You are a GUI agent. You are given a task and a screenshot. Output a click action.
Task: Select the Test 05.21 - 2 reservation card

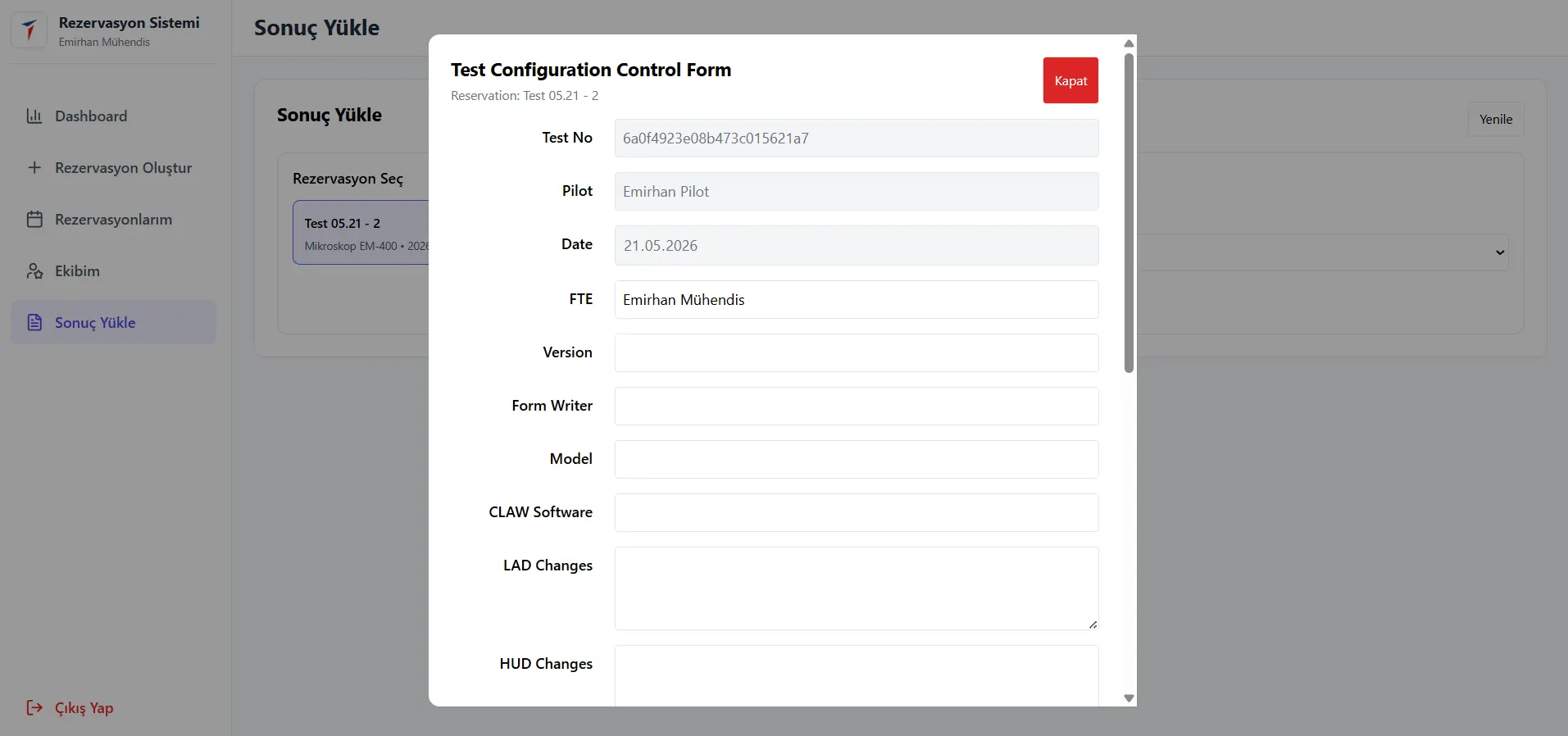pyautogui.click(x=361, y=233)
